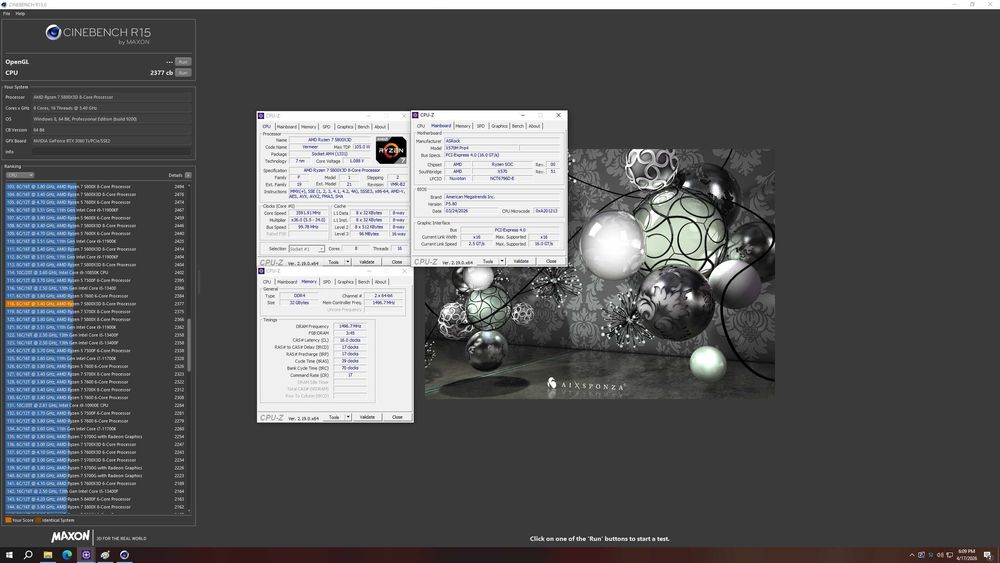Switch to CPU tab in CPU-Z Memory window
The image size is (1000, 563).
pyautogui.click(x=267, y=281)
